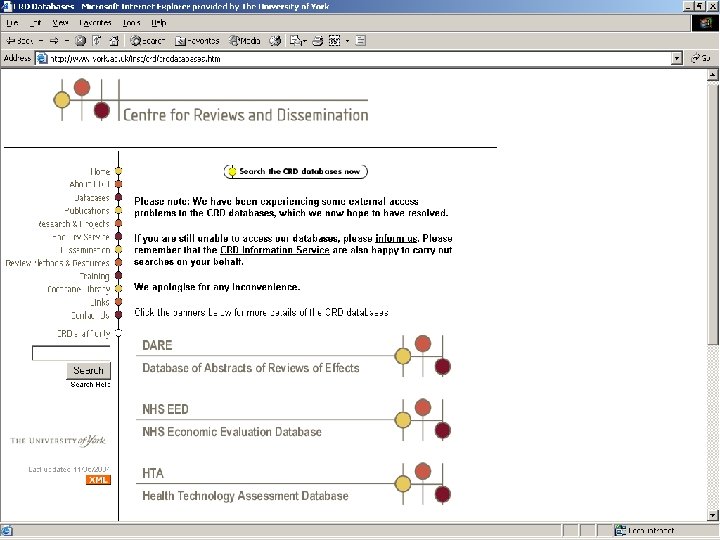This screenshot has height=540, width=720.
Task: Click the Mail toolbar icon
Action: tap(295, 41)
